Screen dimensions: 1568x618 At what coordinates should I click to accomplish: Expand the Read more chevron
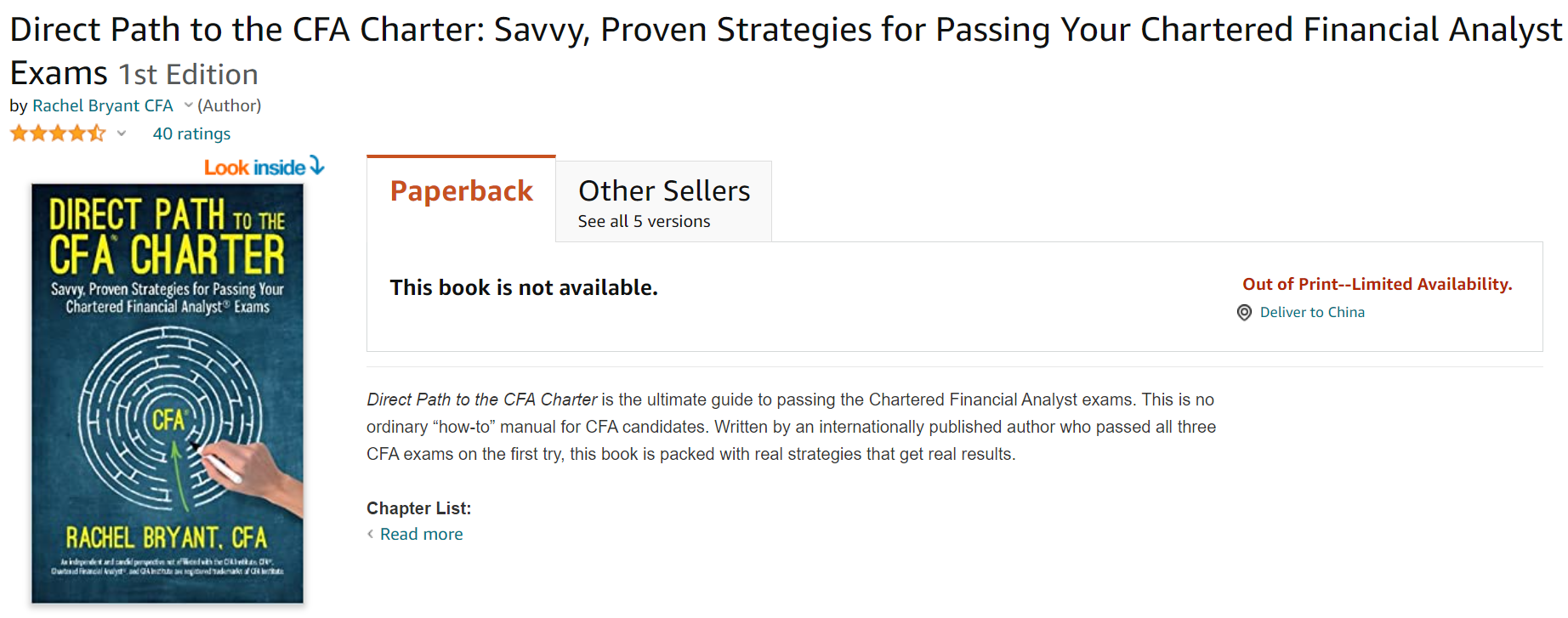pyautogui.click(x=370, y=534)
